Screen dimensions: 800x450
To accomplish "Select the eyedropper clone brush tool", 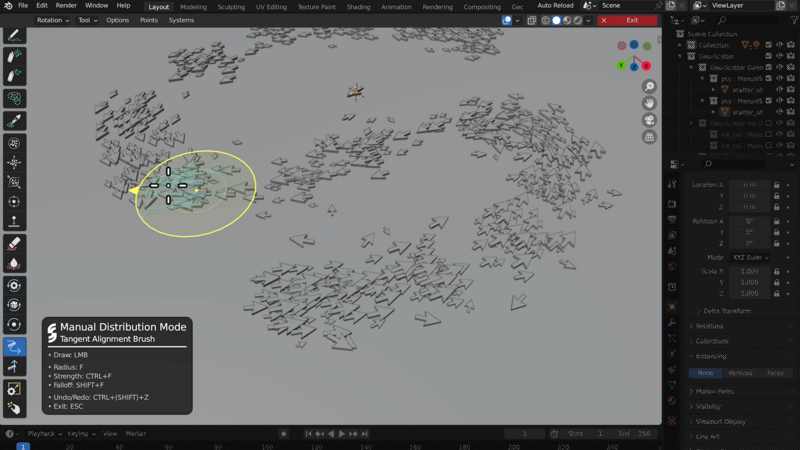I will (x=14, y=120).
